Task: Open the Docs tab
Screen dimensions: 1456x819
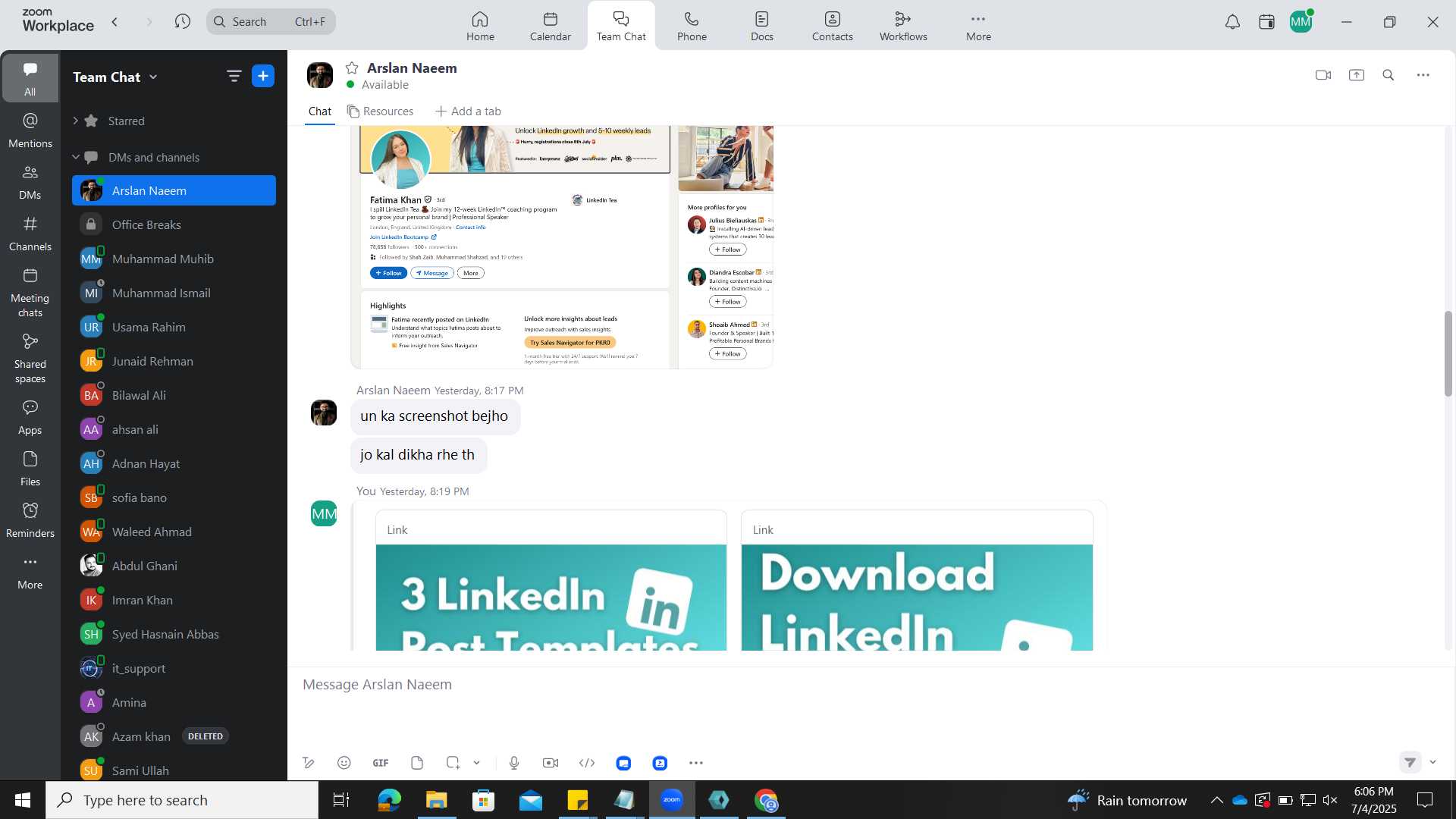Action: pyautogui.click(x=762, y=26)
